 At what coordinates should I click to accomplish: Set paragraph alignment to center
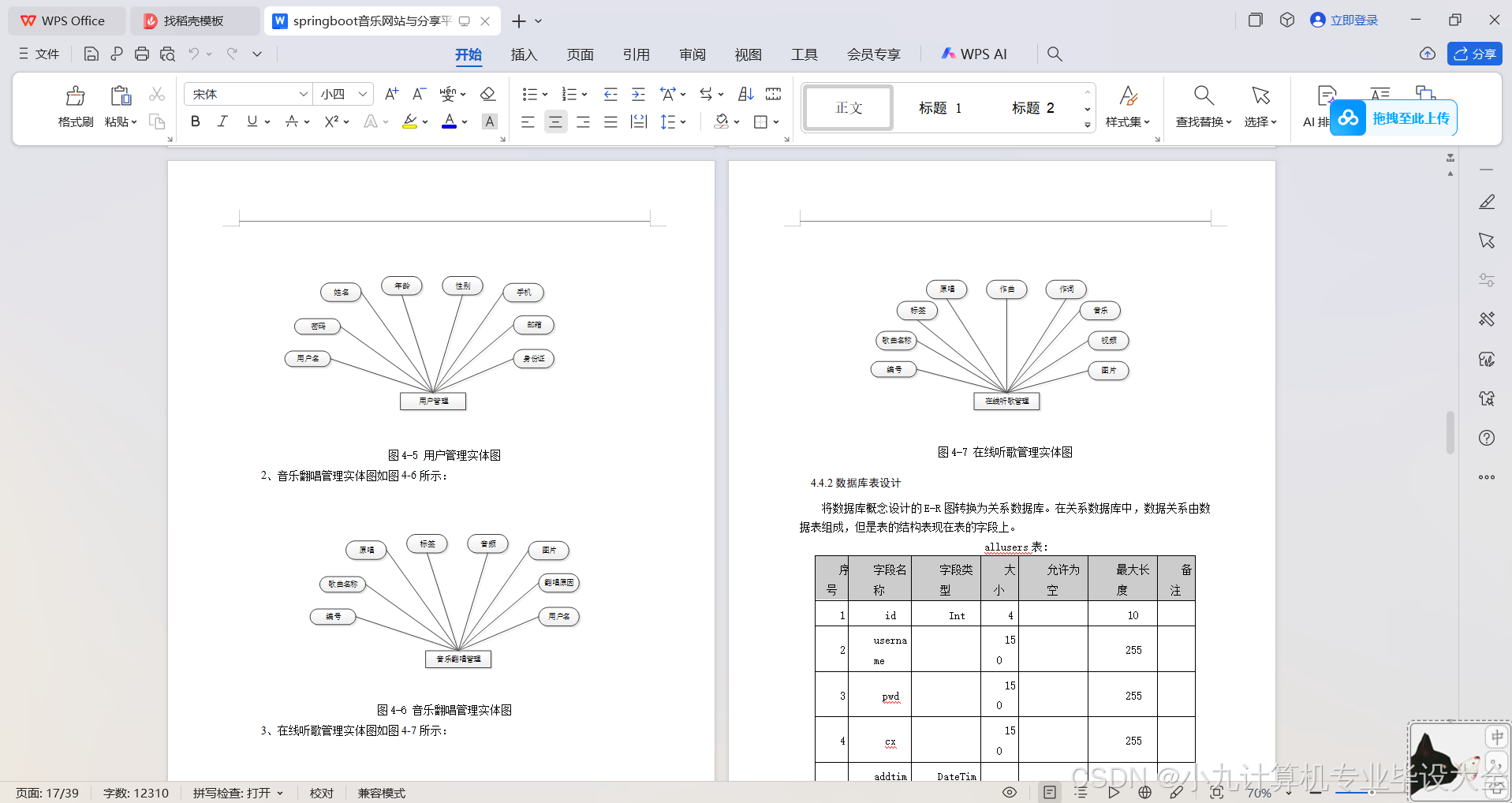555,121
